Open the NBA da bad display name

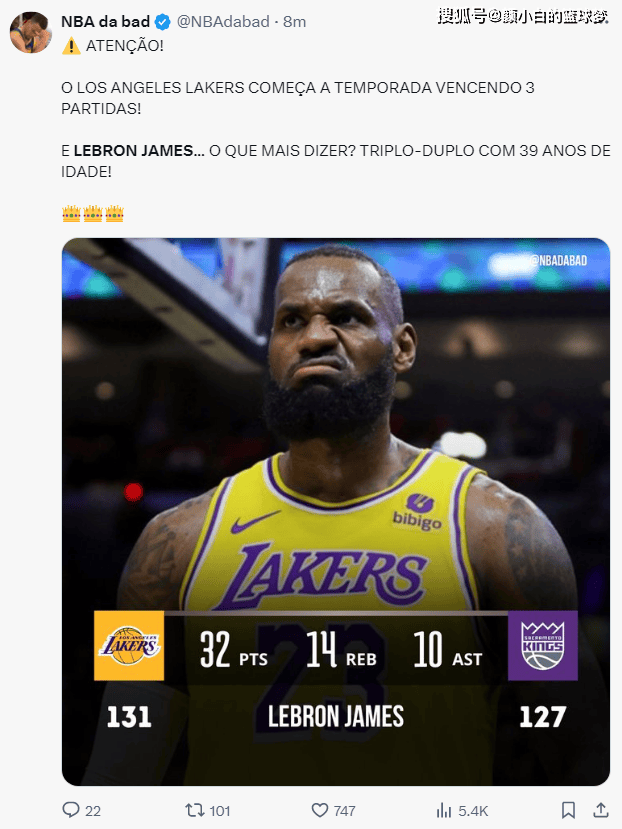point(105,22)
